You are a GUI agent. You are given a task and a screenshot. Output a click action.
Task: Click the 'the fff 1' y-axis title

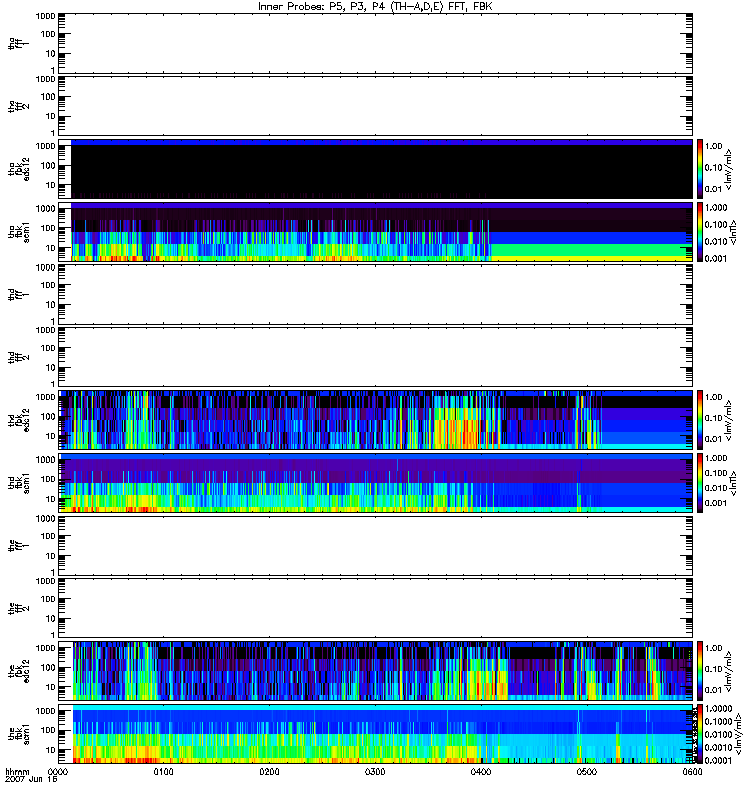click(19, 545)
